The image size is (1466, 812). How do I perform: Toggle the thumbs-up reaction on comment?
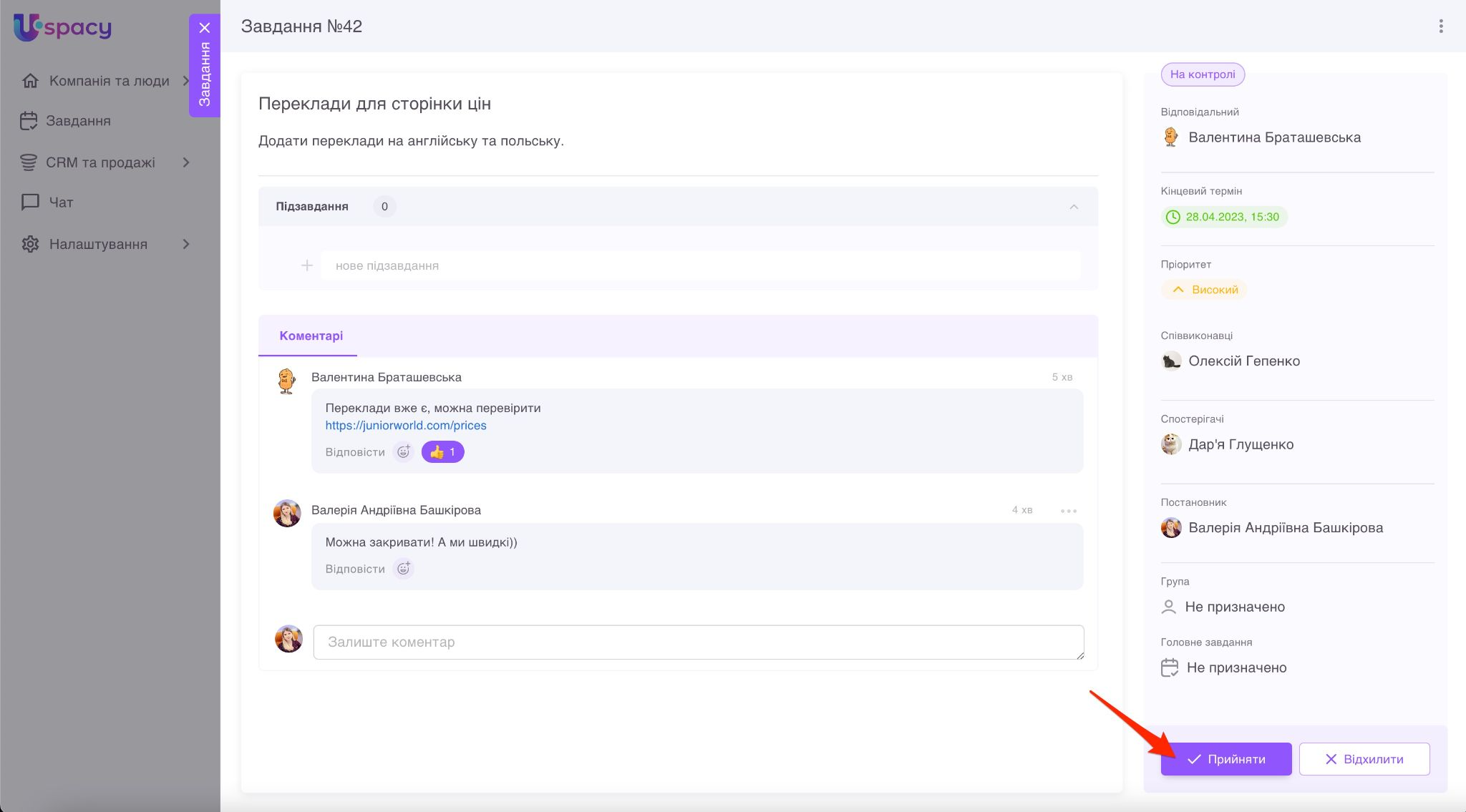[442, 452]
